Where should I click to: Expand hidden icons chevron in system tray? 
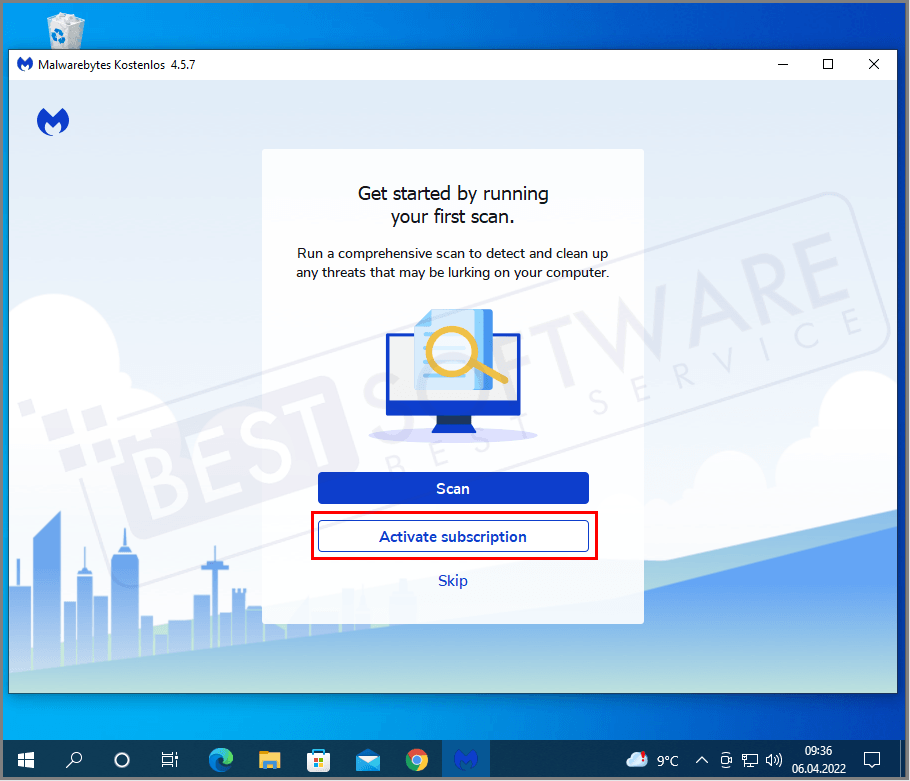pos(702,760)
